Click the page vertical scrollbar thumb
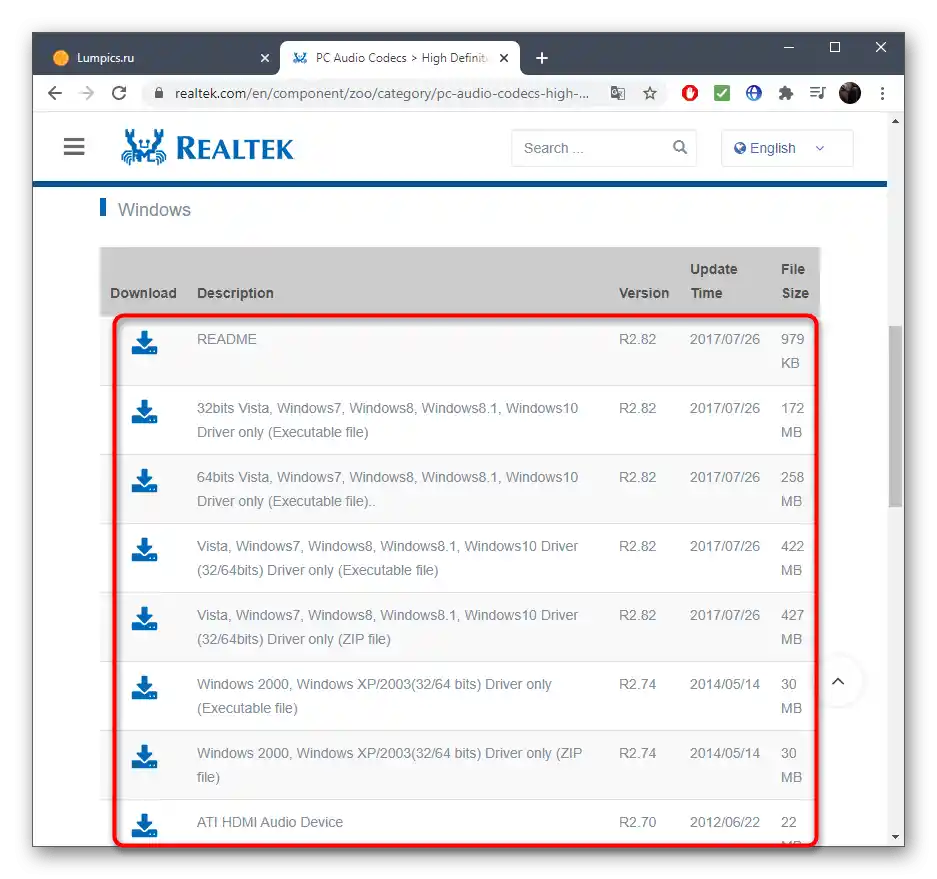Screen dimensions: 937x879 [895, 416]
